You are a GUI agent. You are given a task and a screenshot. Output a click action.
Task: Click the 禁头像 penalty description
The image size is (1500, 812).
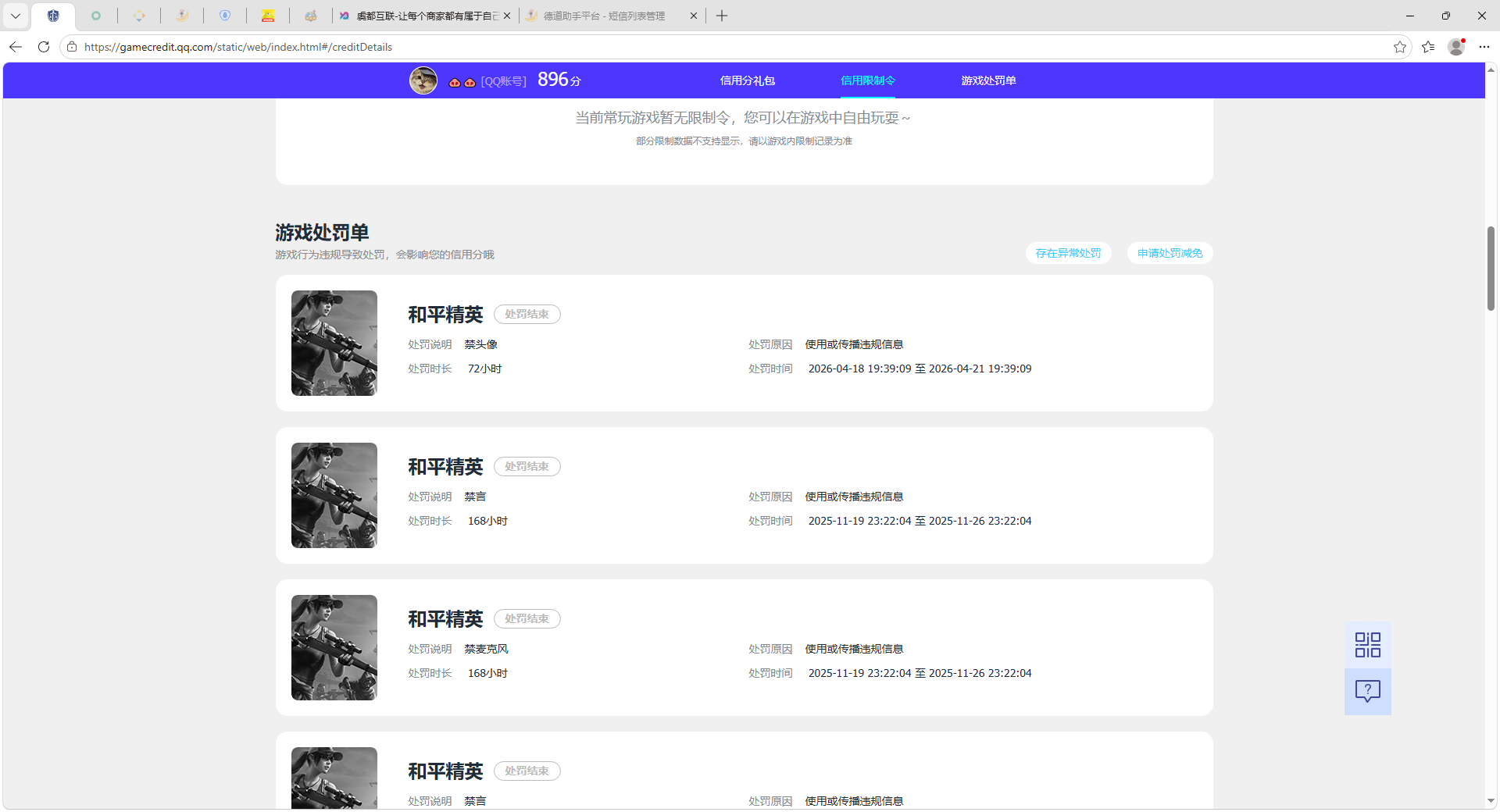click(x=480, y=344)
